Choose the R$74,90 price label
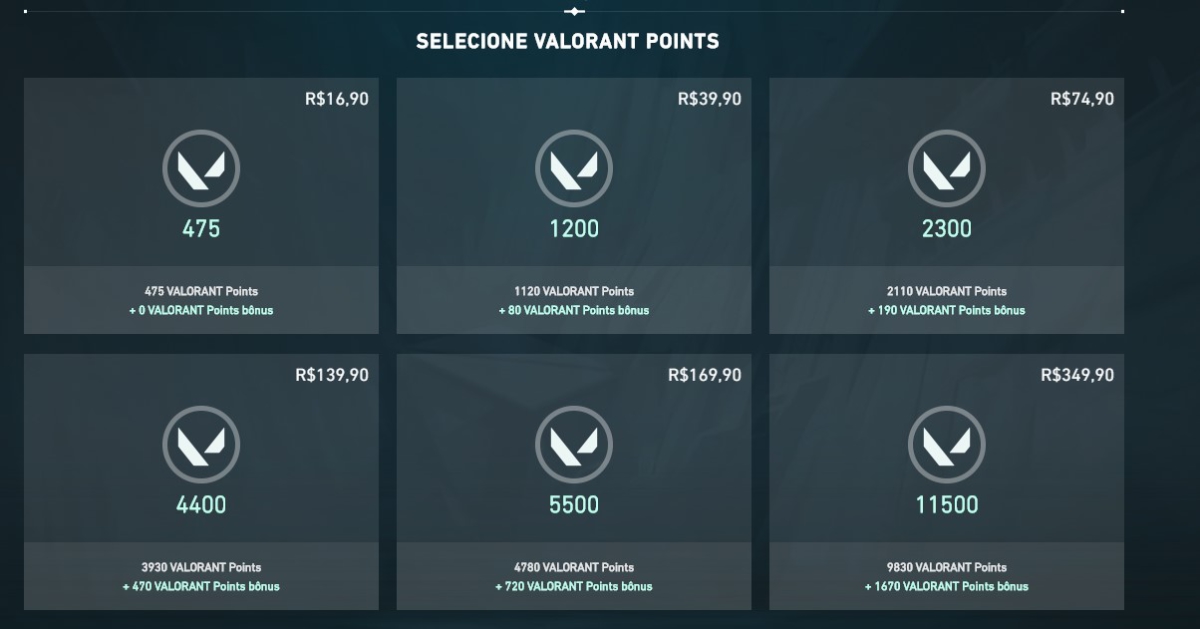Image resolution: width=1200 pixels, height=629 pixels. (1082, 99)
